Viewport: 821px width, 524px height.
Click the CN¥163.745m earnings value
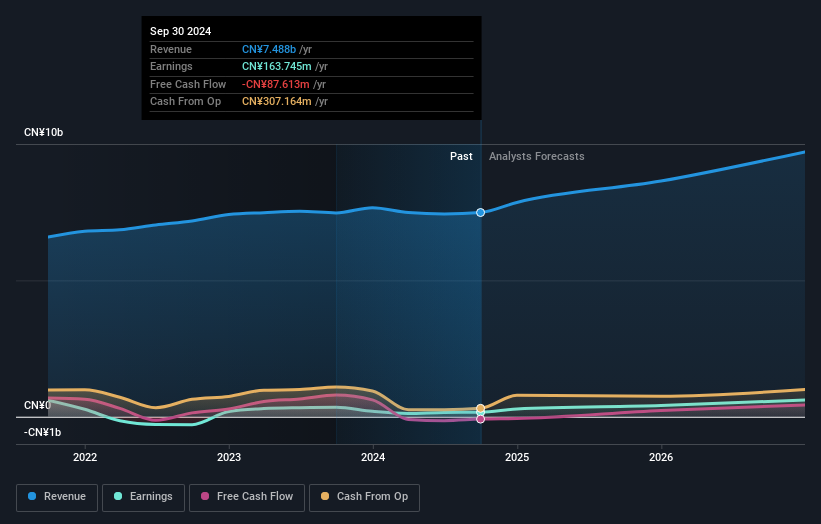pyautogui.click(x=276, y=66)
